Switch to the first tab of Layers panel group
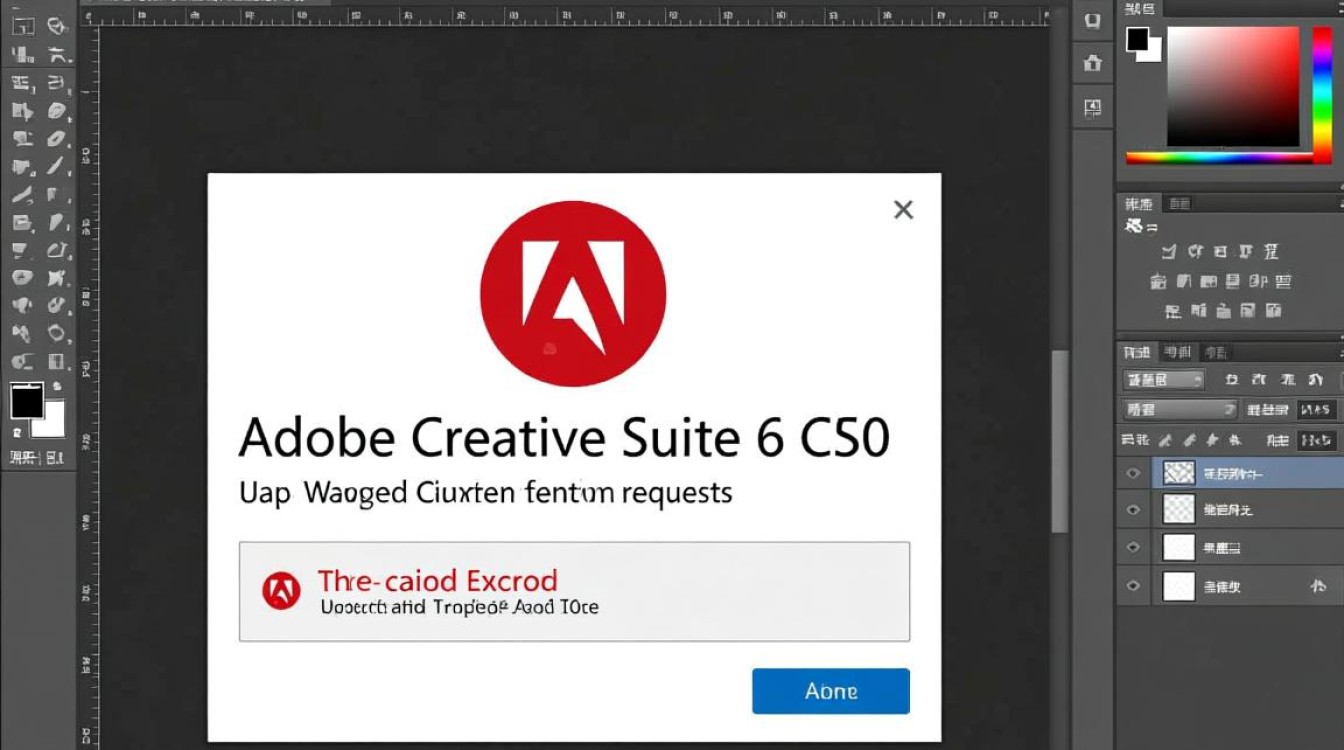 1136,352
